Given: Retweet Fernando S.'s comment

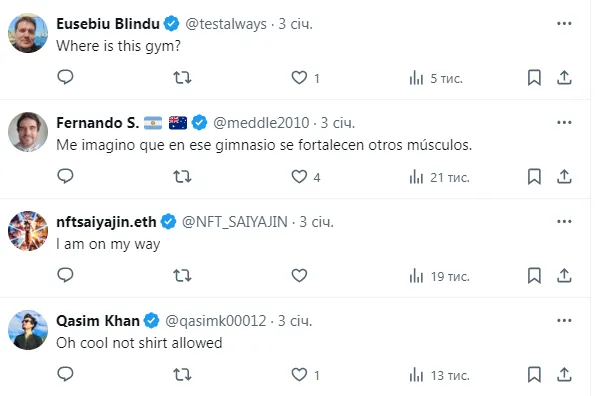Looking at the screenshot, I should click(182, 176).
